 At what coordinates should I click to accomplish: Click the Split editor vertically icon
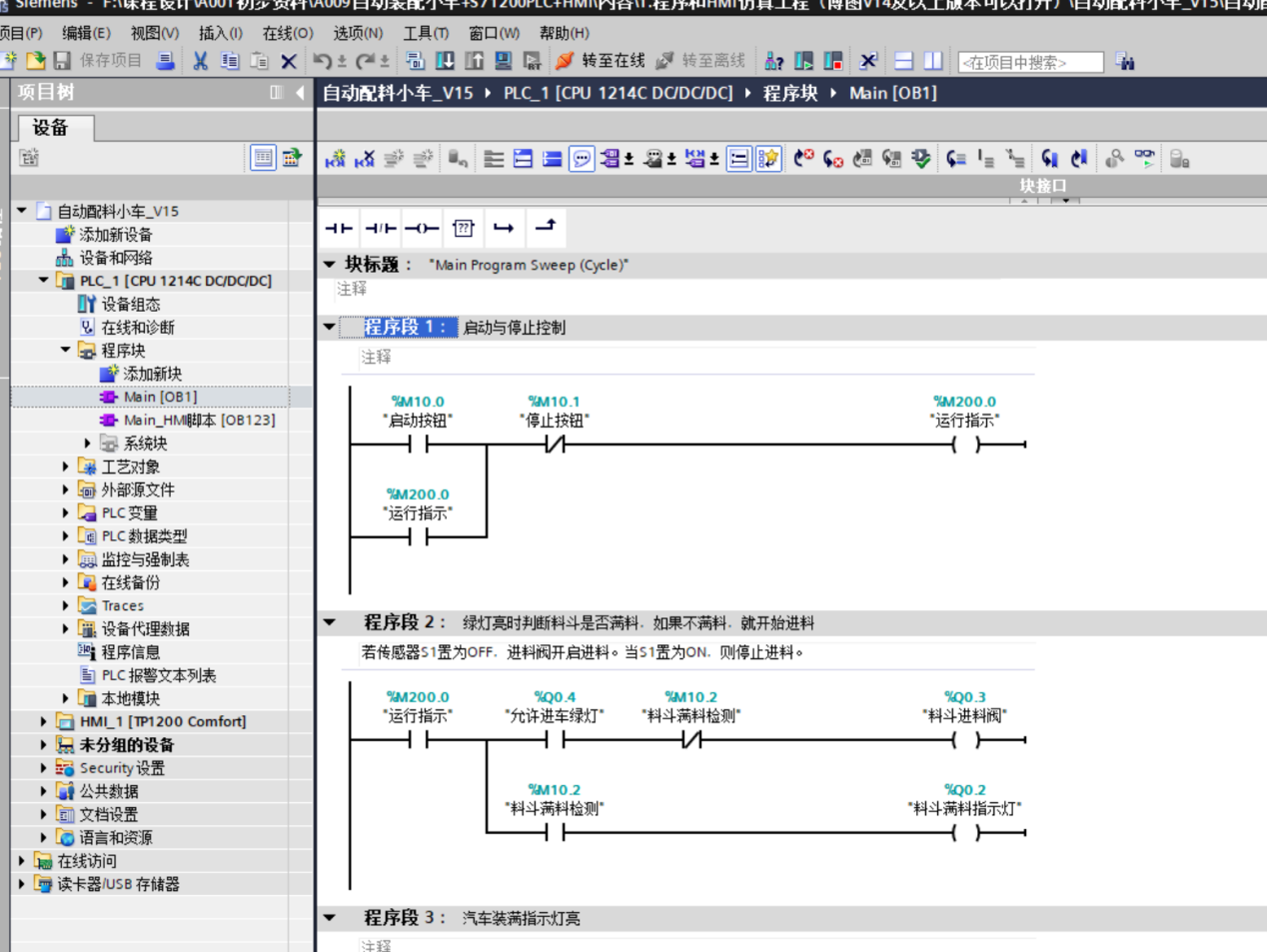pyautogui.click(x=933, y=61)
